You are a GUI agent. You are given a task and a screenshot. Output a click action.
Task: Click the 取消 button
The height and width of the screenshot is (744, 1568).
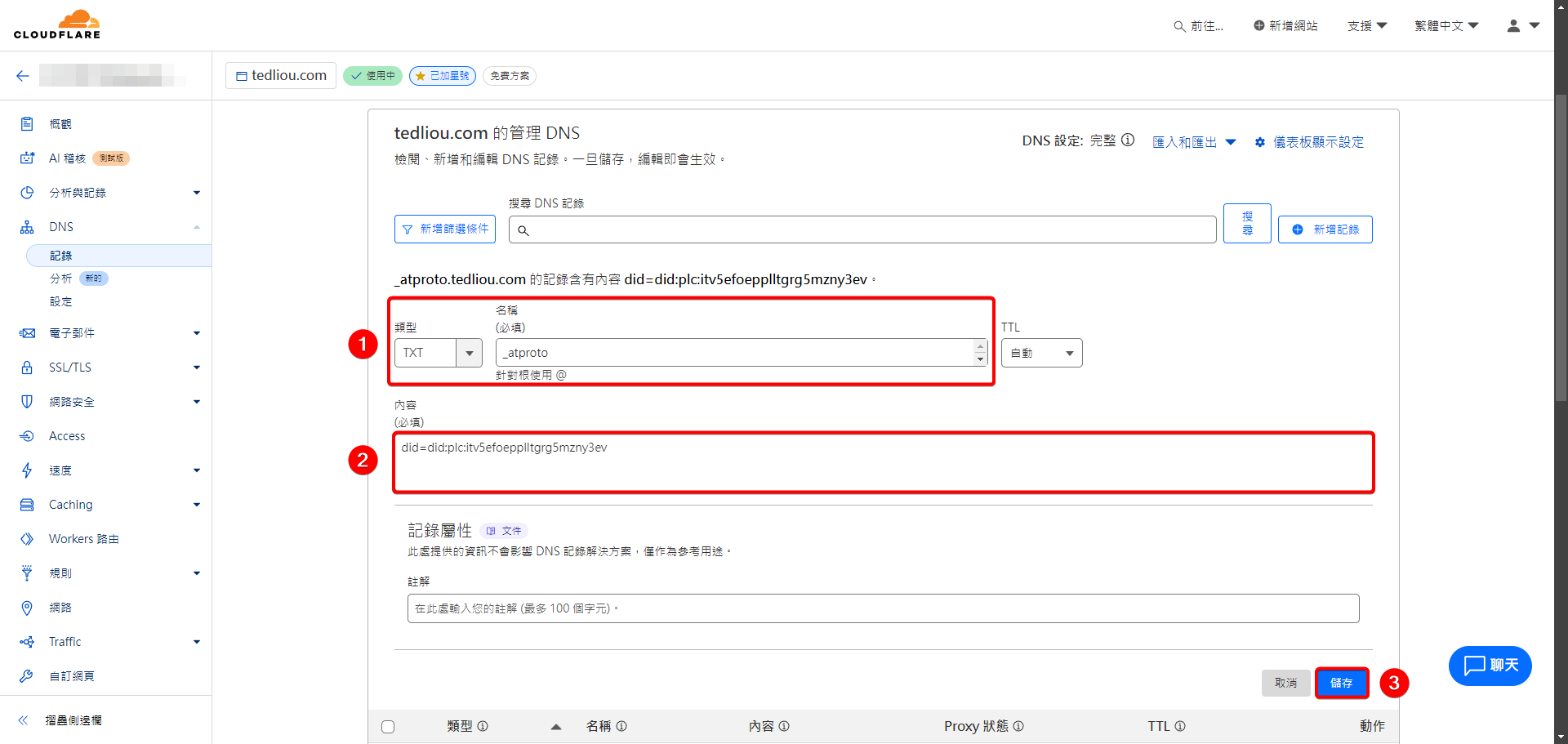tap(1285, 683)
